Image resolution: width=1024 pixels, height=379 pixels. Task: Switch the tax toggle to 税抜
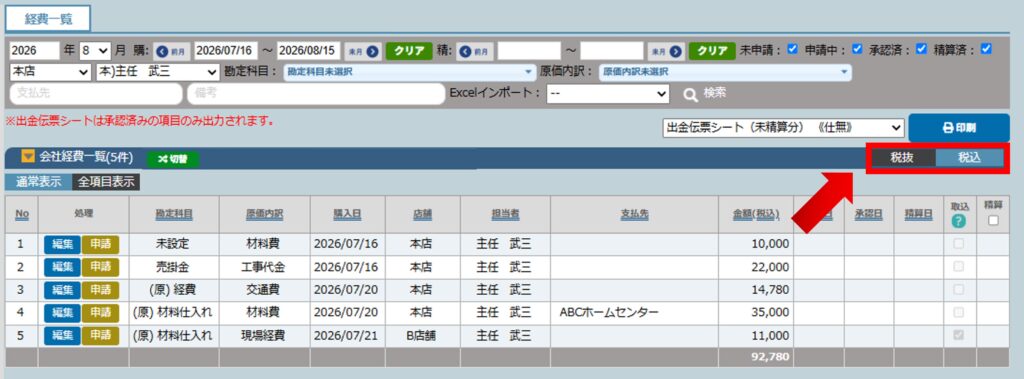click(902, 157)
